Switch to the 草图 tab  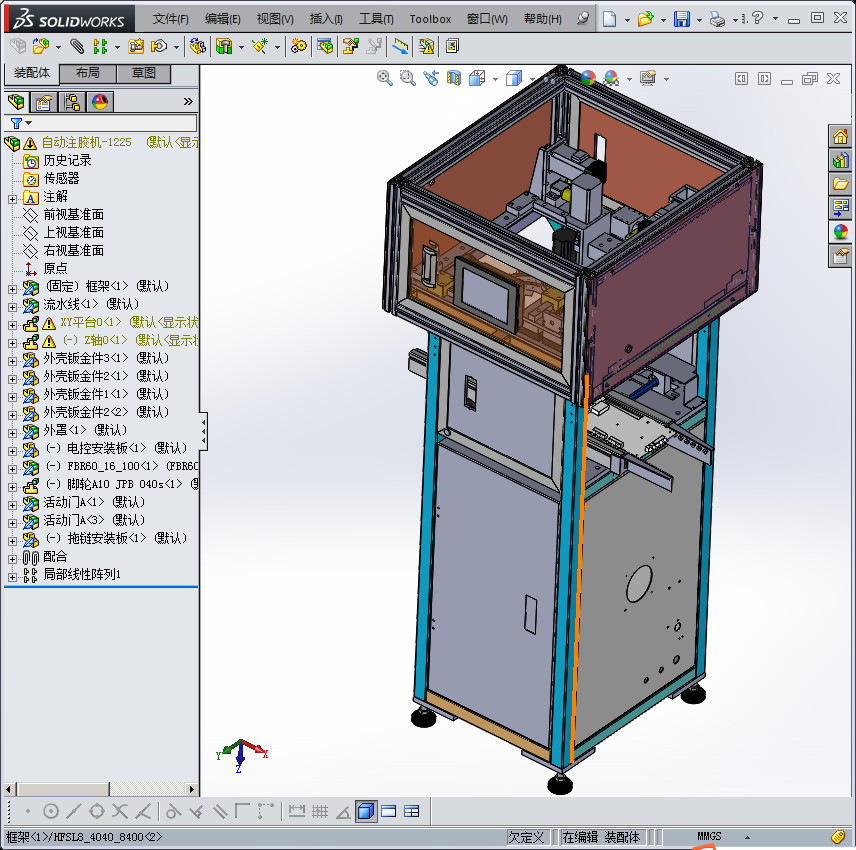pyautogui.click(x=144, y=73)
